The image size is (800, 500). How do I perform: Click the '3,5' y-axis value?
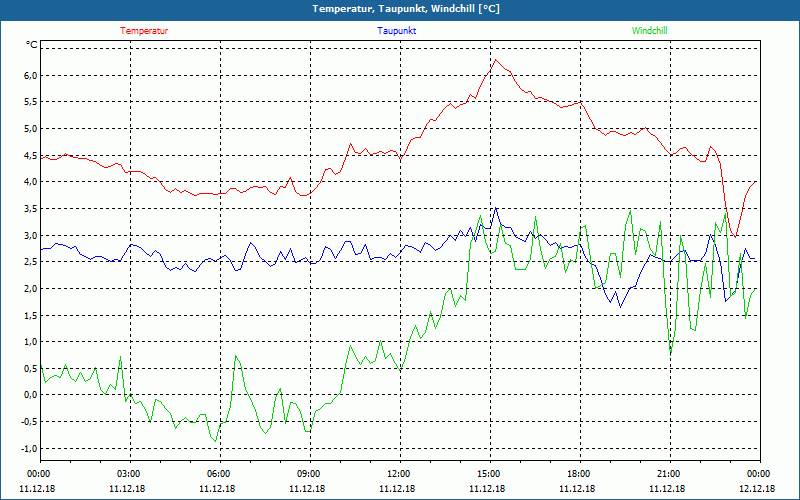31,209
